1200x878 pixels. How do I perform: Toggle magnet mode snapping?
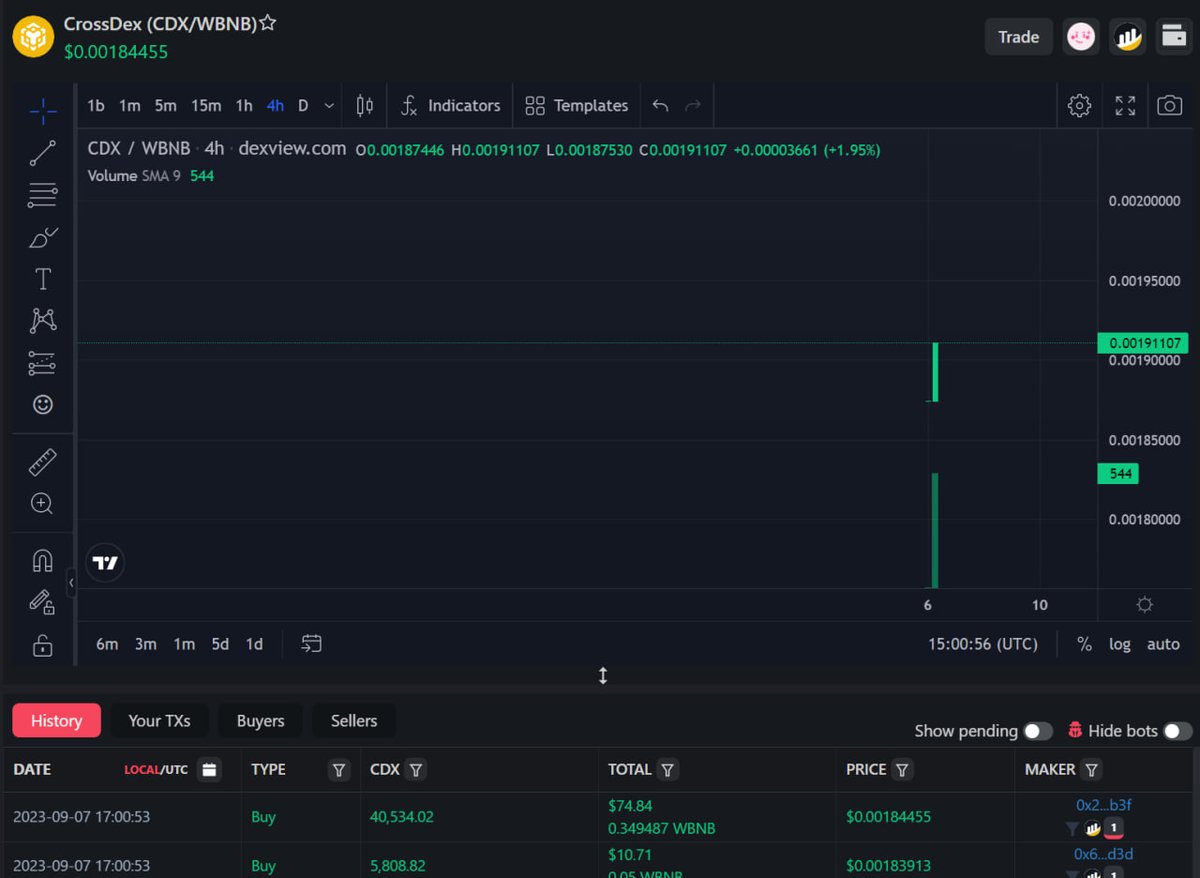point(42,561)
